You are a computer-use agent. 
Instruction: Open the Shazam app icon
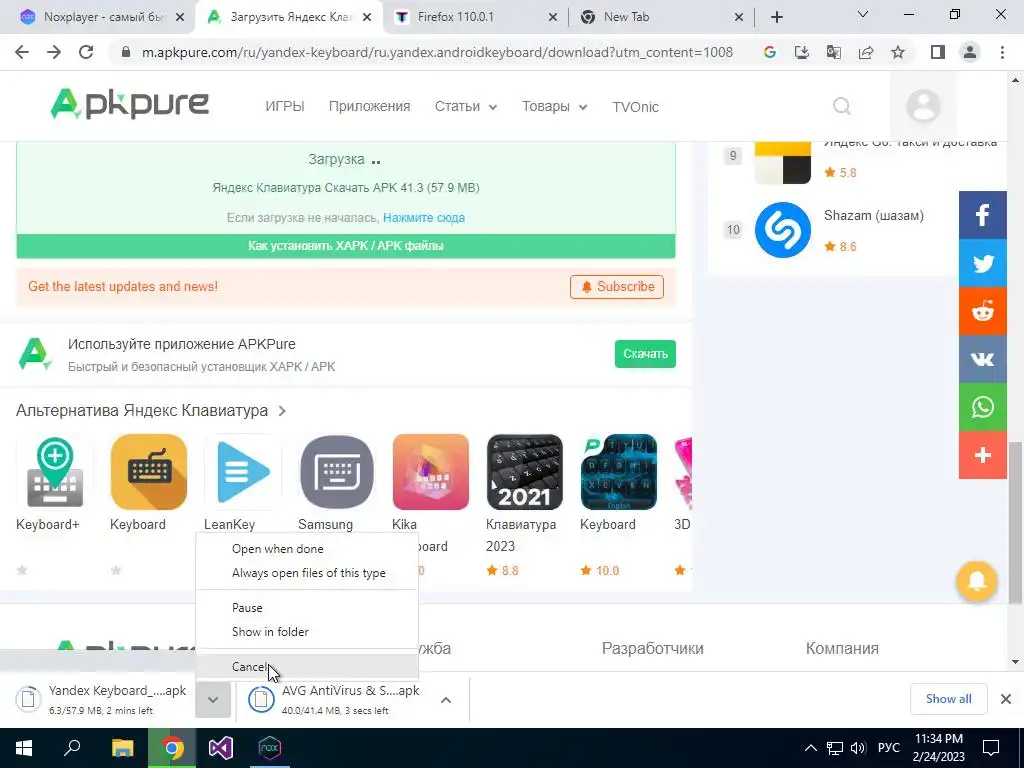click(x=782, y=230)
